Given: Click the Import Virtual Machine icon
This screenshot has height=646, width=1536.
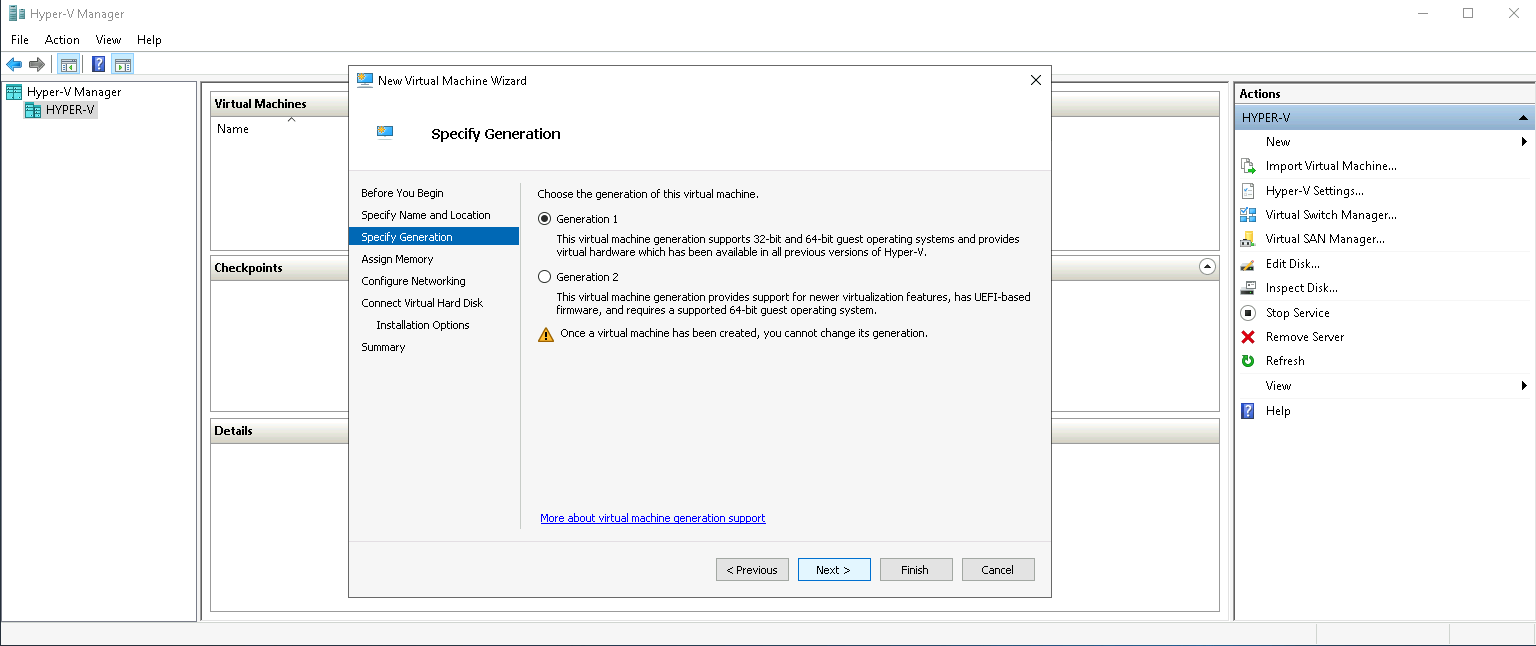Looking at the screenshot, I should point(1248,166).
